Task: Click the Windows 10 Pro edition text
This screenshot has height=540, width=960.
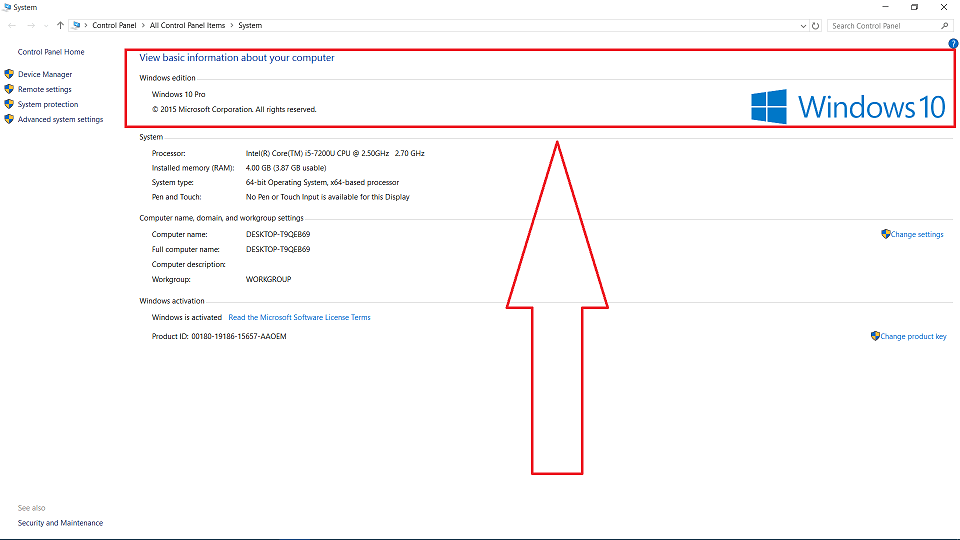Action: pos(178,94)
